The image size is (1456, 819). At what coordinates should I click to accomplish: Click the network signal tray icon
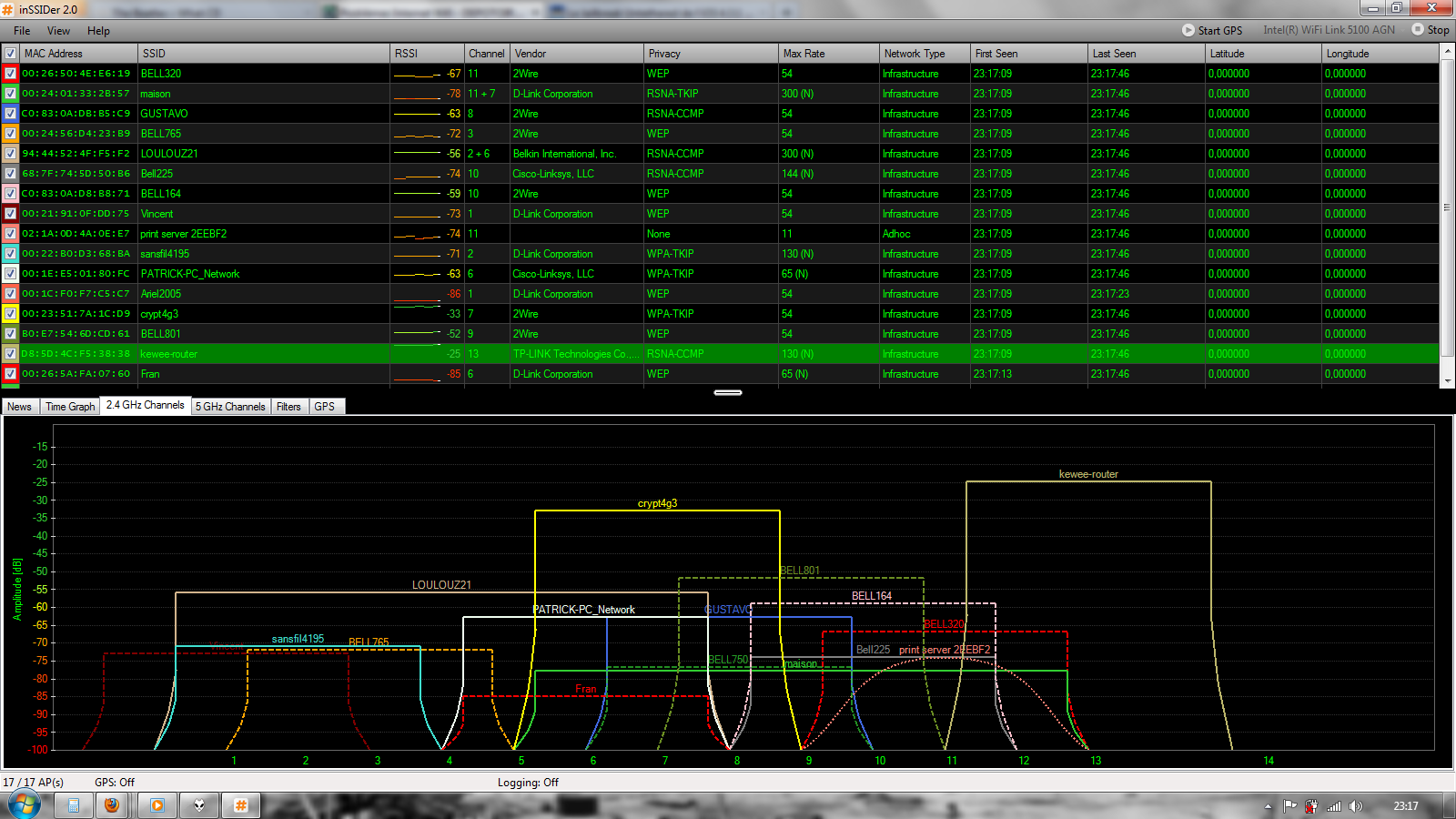tap(1334, 806)
